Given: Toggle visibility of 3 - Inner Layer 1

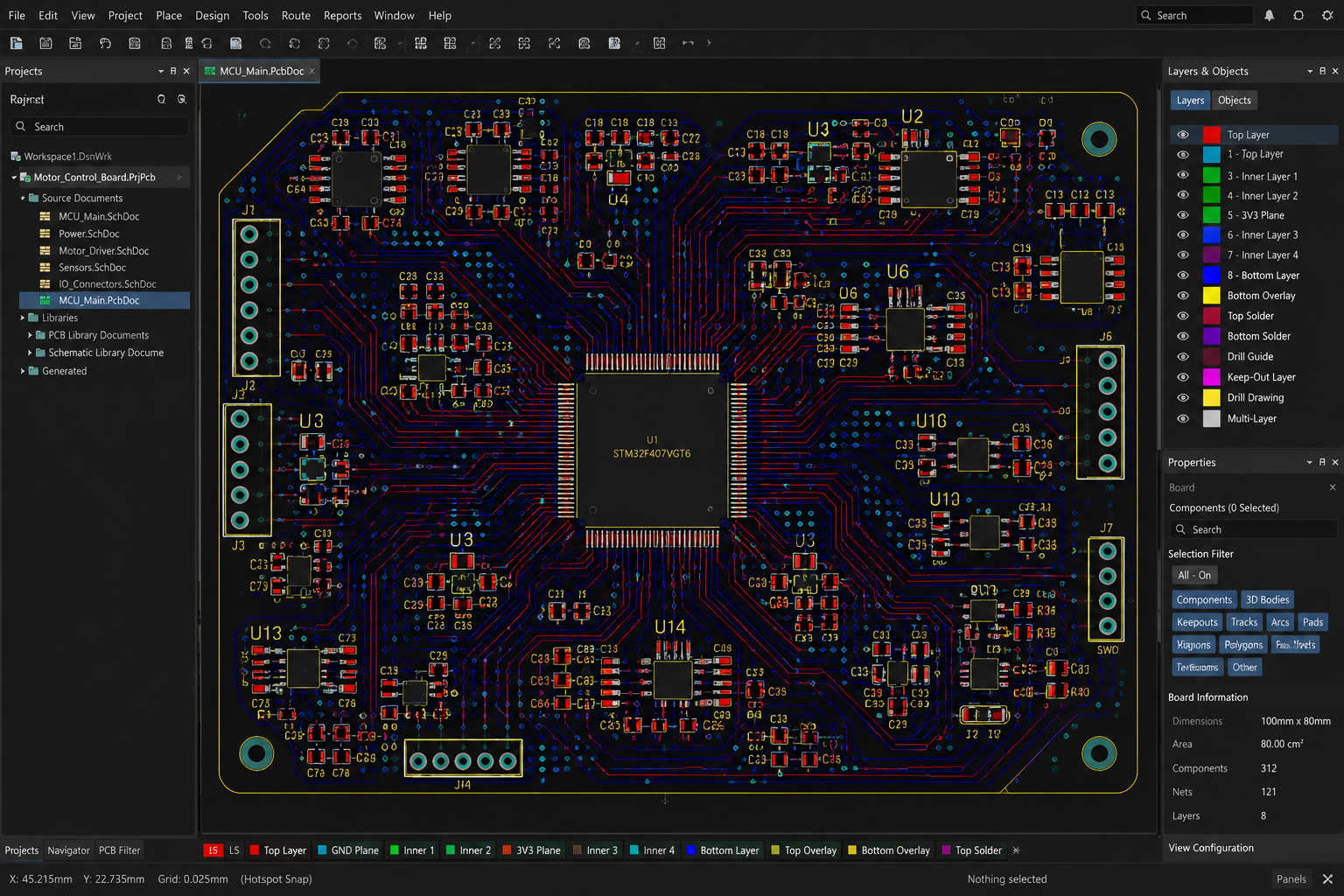Looking at the screenshot, I should 1183,175.
